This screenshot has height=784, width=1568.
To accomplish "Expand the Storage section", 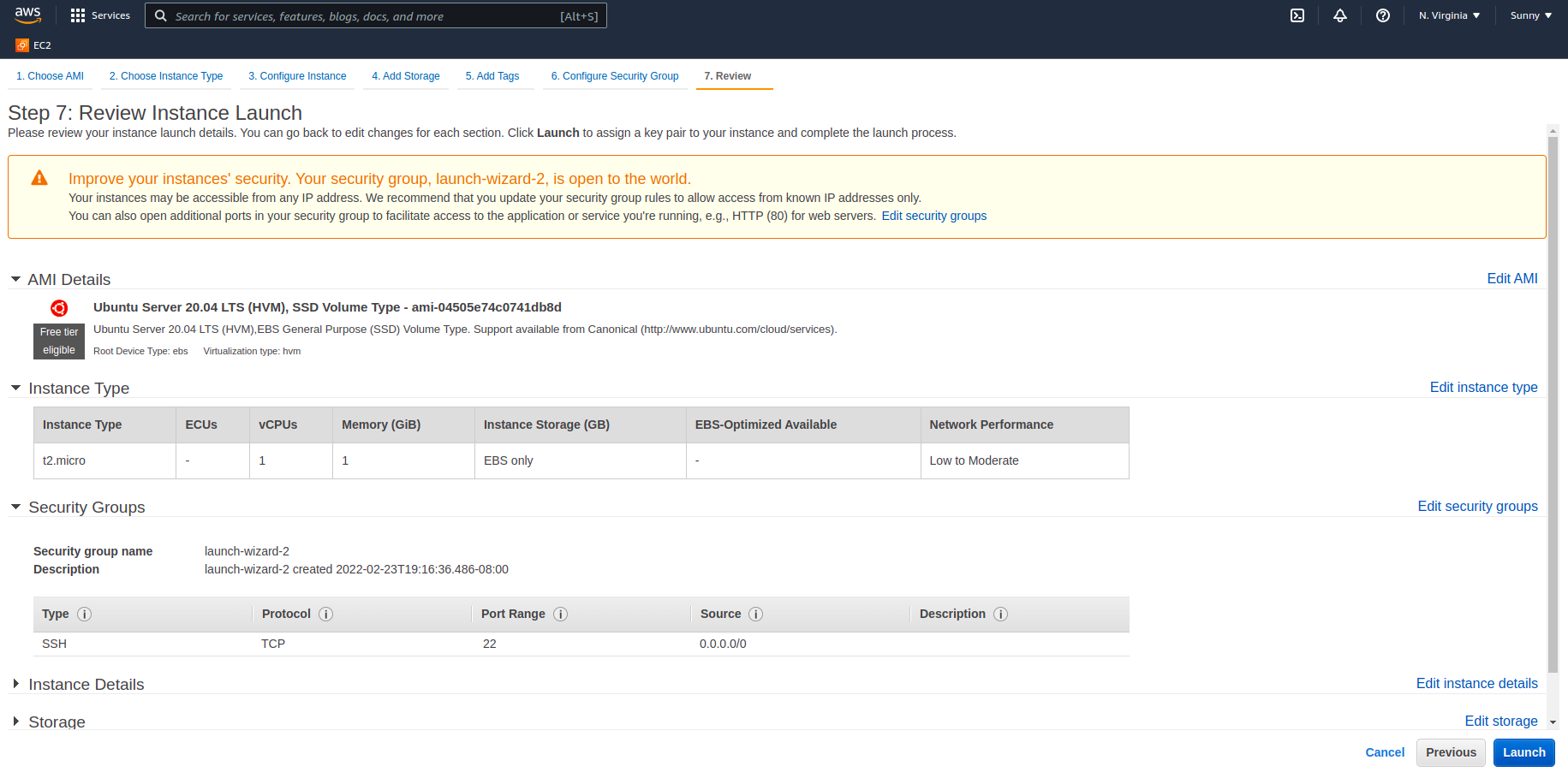I will (x=15, y=721).
